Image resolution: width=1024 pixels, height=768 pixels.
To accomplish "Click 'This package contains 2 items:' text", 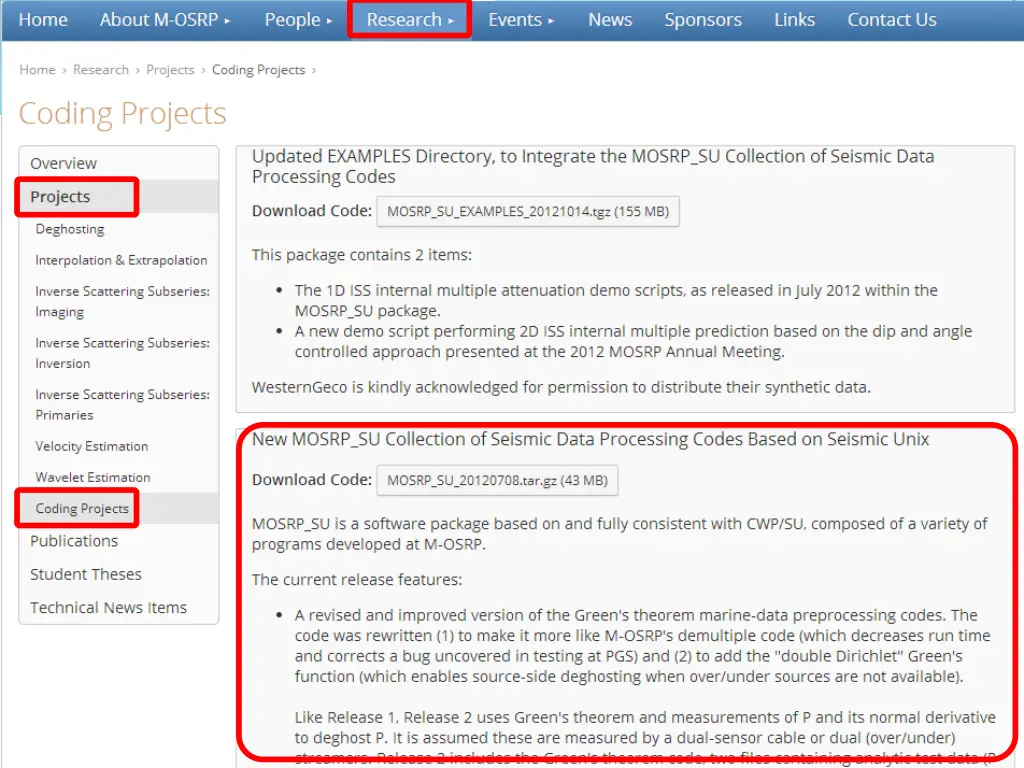I will click(x=361, y=255).
